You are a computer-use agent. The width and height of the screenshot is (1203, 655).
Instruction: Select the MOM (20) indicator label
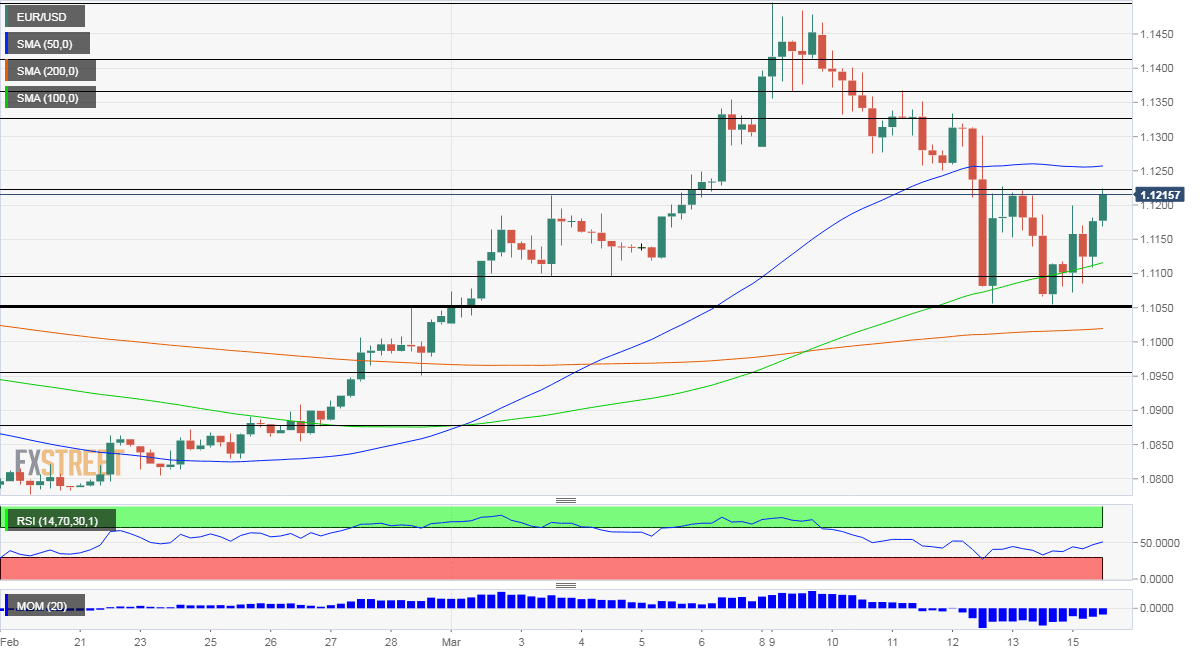tap(45, 605)
